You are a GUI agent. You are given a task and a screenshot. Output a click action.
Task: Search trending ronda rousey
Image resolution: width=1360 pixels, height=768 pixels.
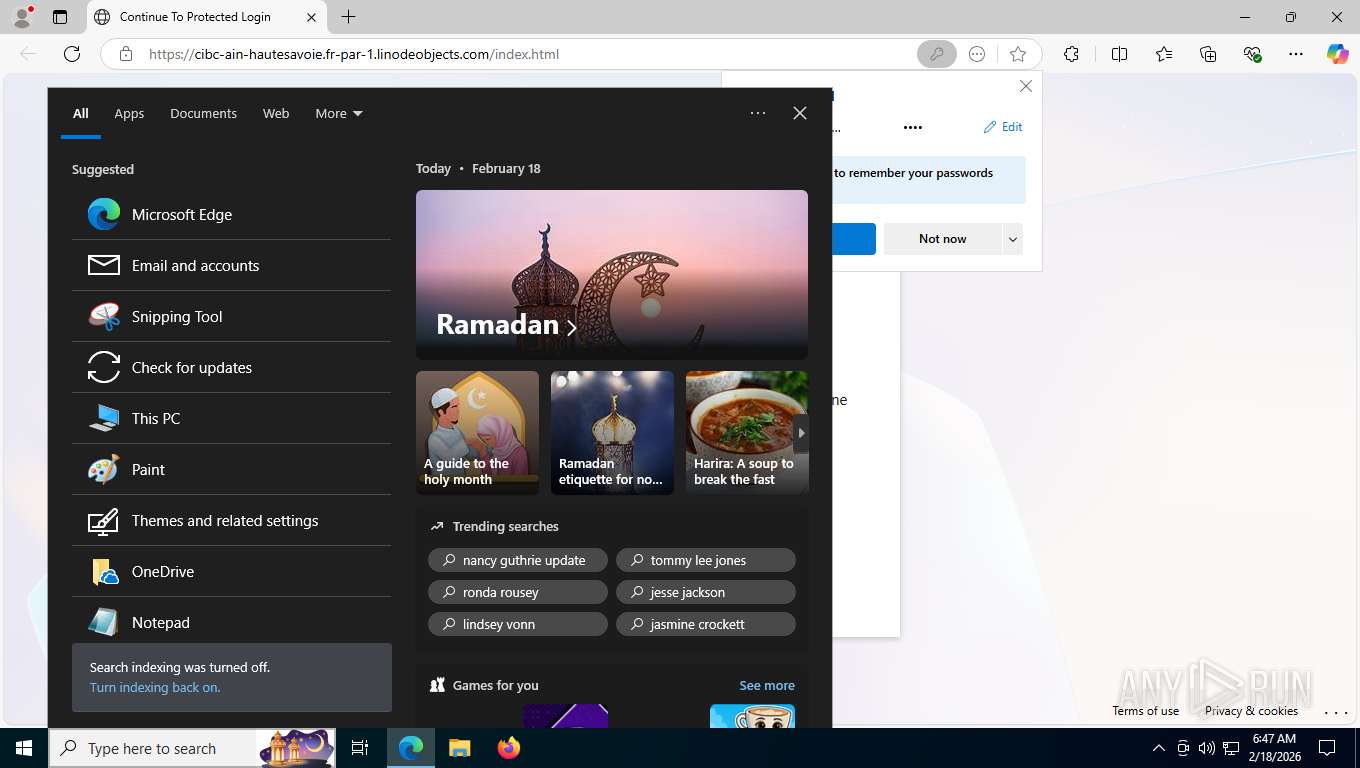tap(518, 592)
